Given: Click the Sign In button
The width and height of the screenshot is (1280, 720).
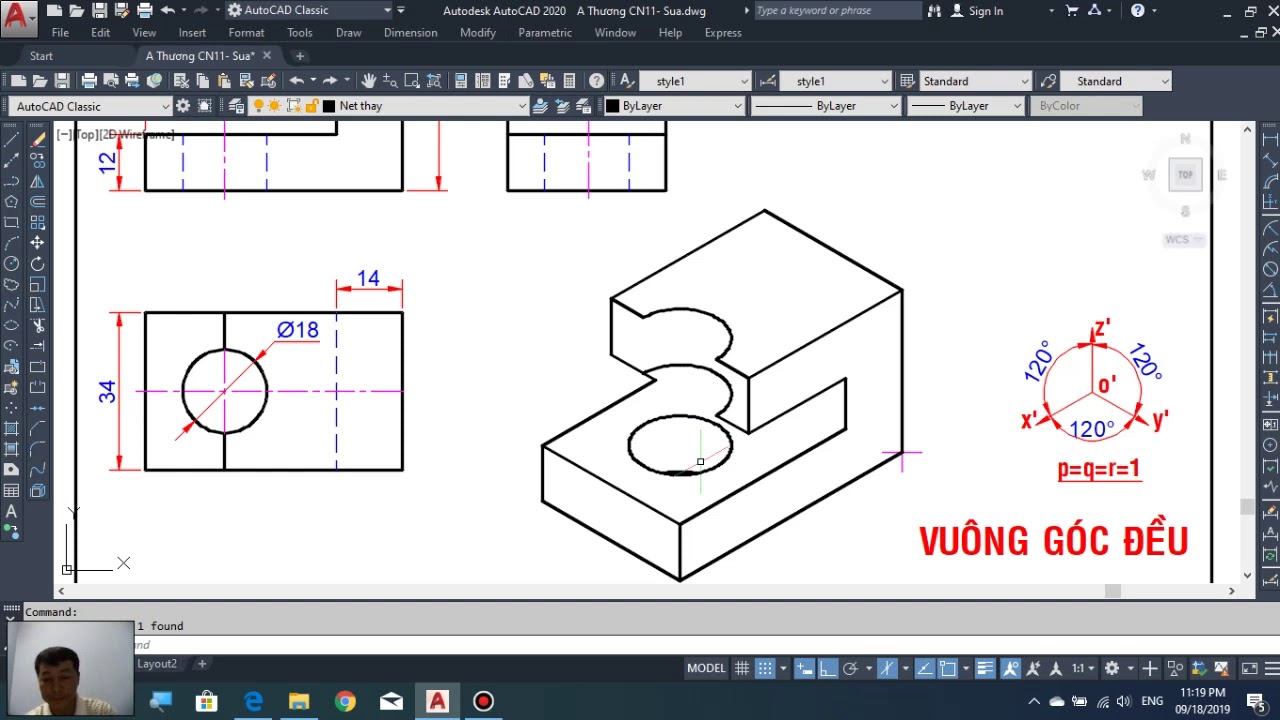Looking at the screenshot, I should [x=977, y=11].
